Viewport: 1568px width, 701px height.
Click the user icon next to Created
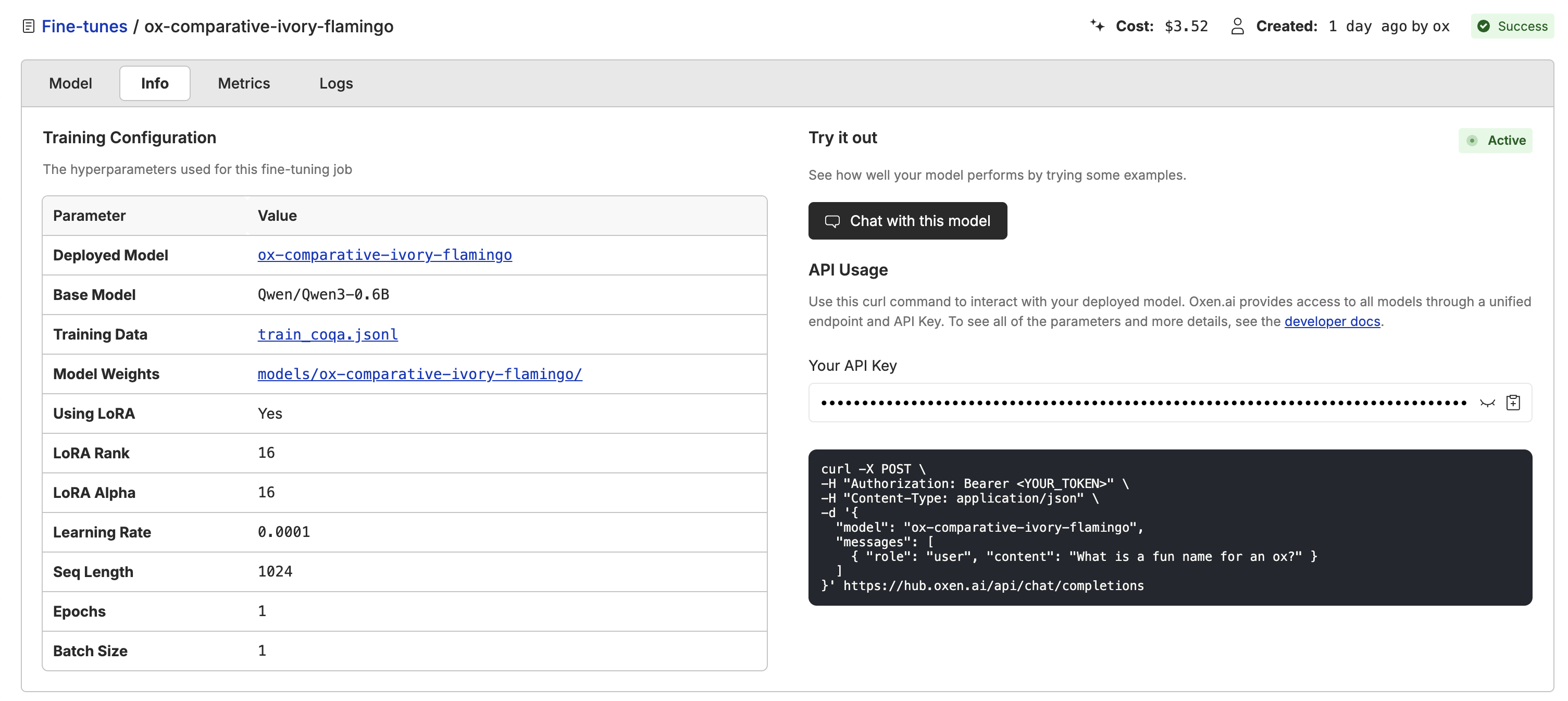point(1237,26)
